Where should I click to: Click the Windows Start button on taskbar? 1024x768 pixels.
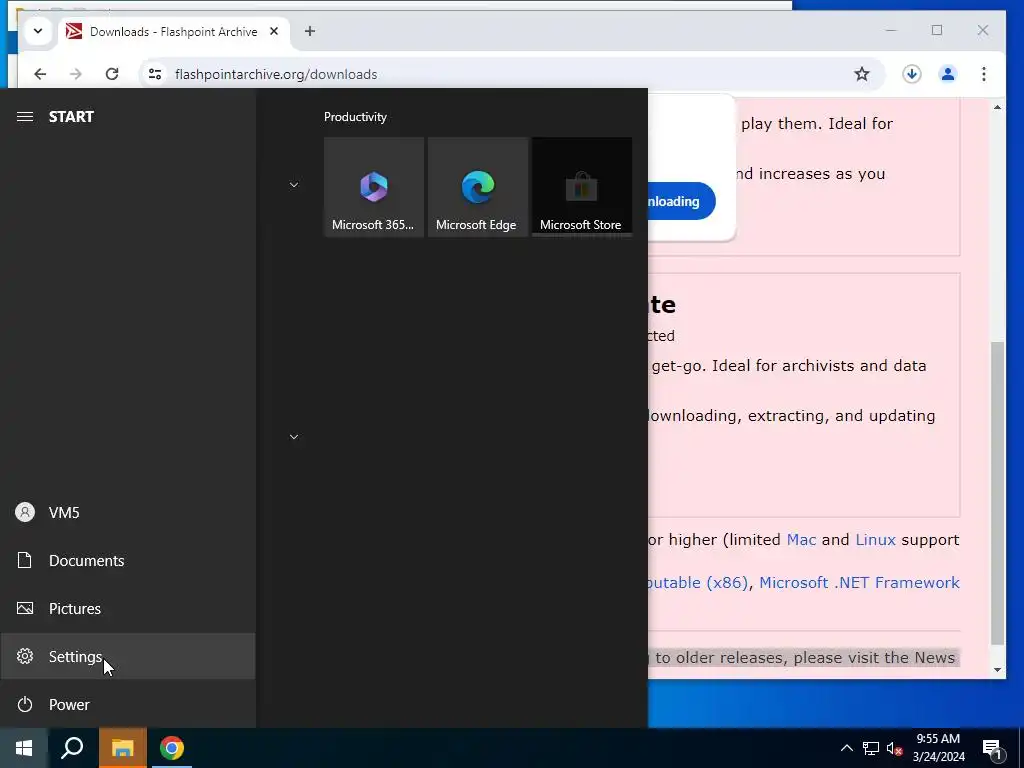pyautogui.click(x=24, y=748)
